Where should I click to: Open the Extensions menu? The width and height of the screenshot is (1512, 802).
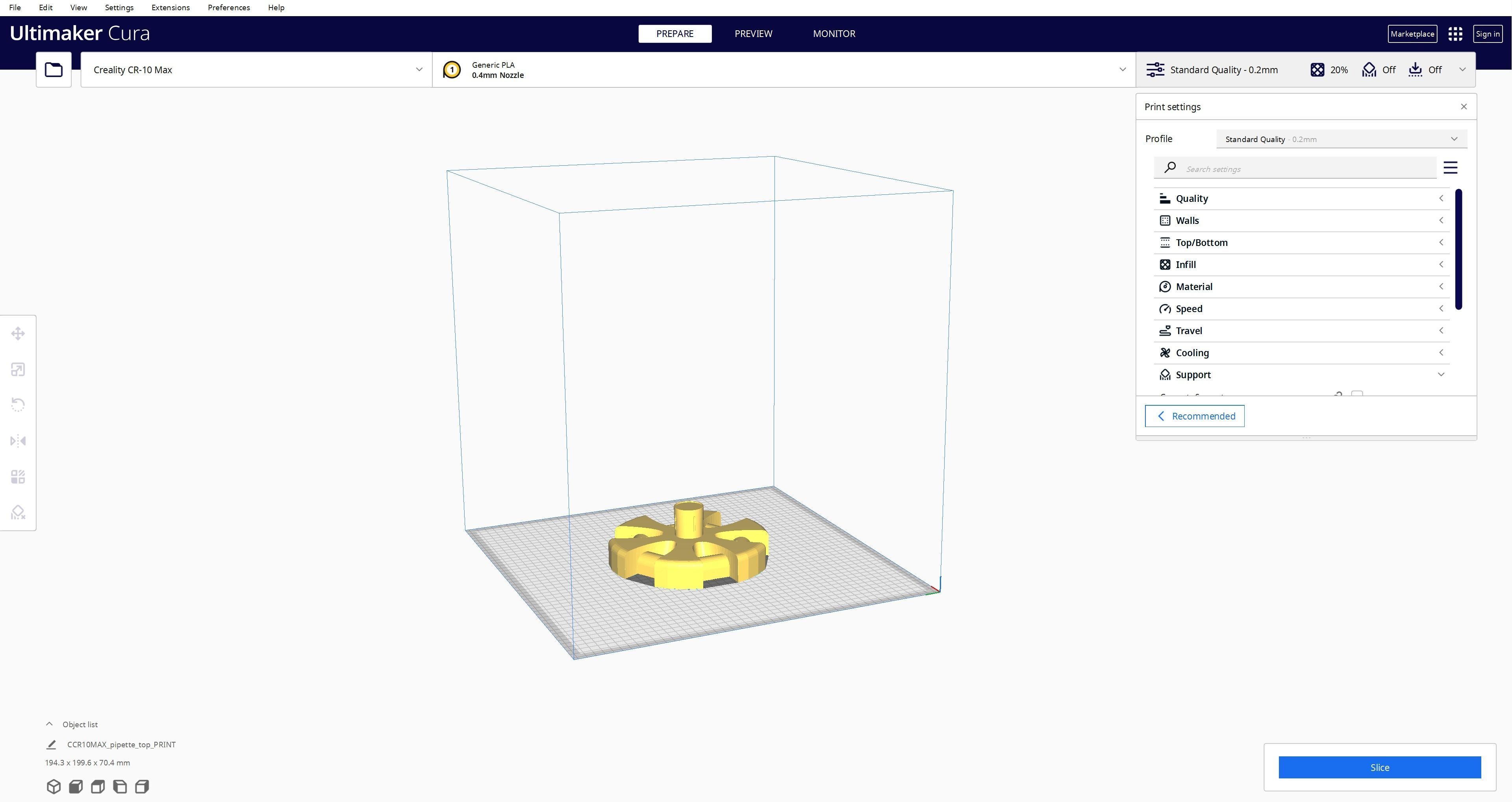click(x=170, y=7)
